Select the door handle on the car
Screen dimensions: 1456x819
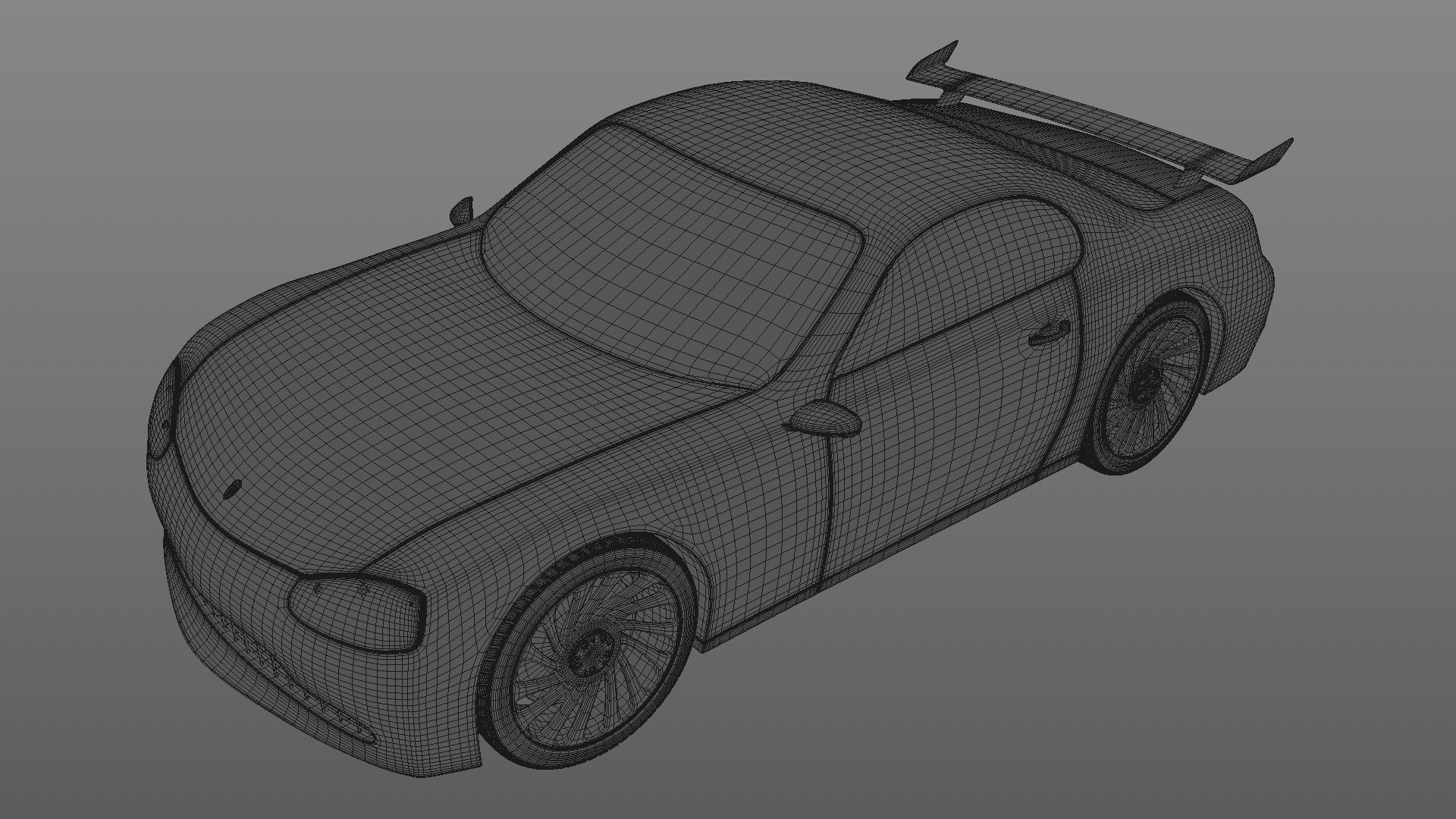pyautogui.click(x=1050, y=334)
